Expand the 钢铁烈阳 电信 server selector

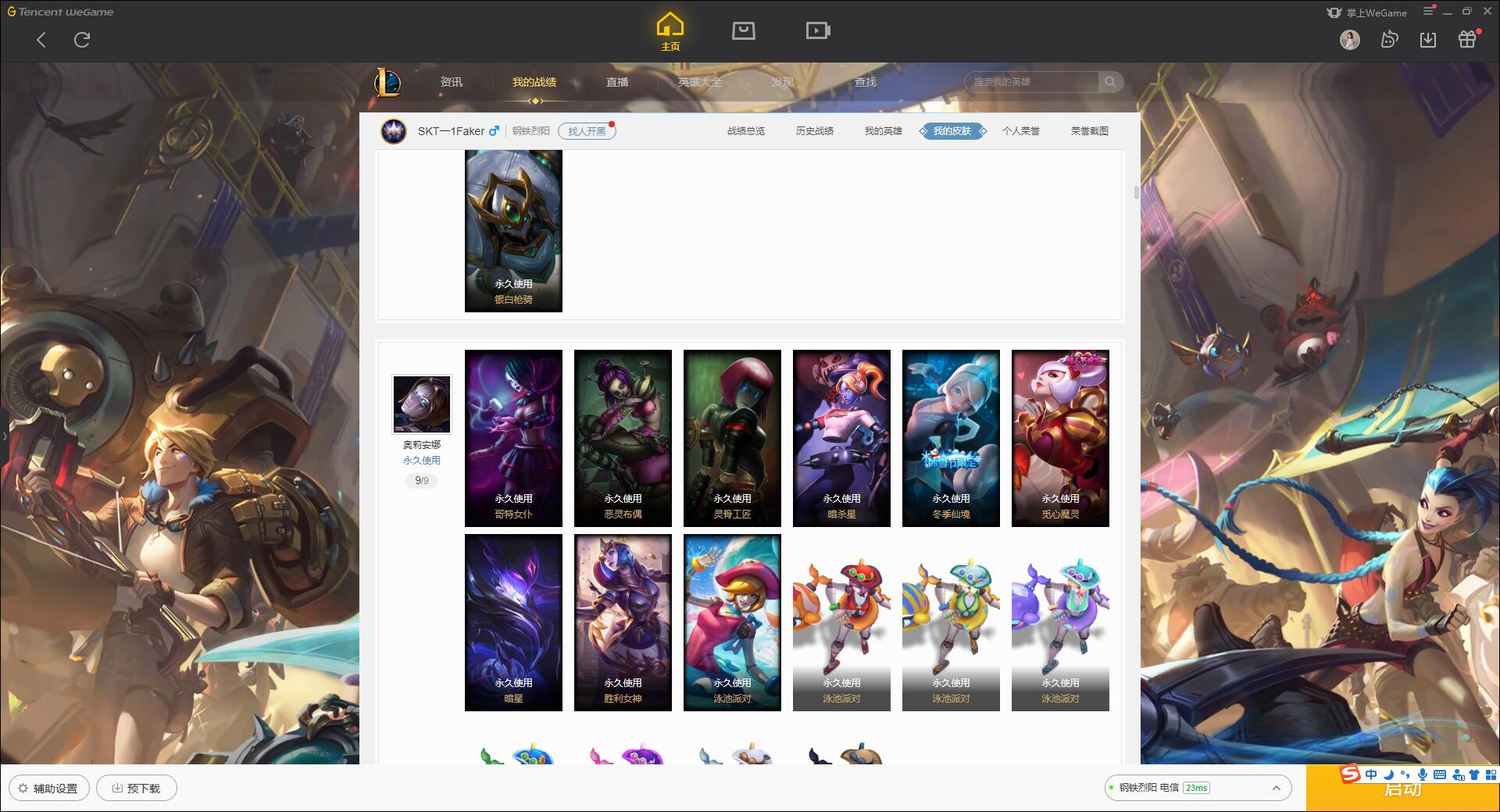pyautogui.click(x=1197, y=788)
